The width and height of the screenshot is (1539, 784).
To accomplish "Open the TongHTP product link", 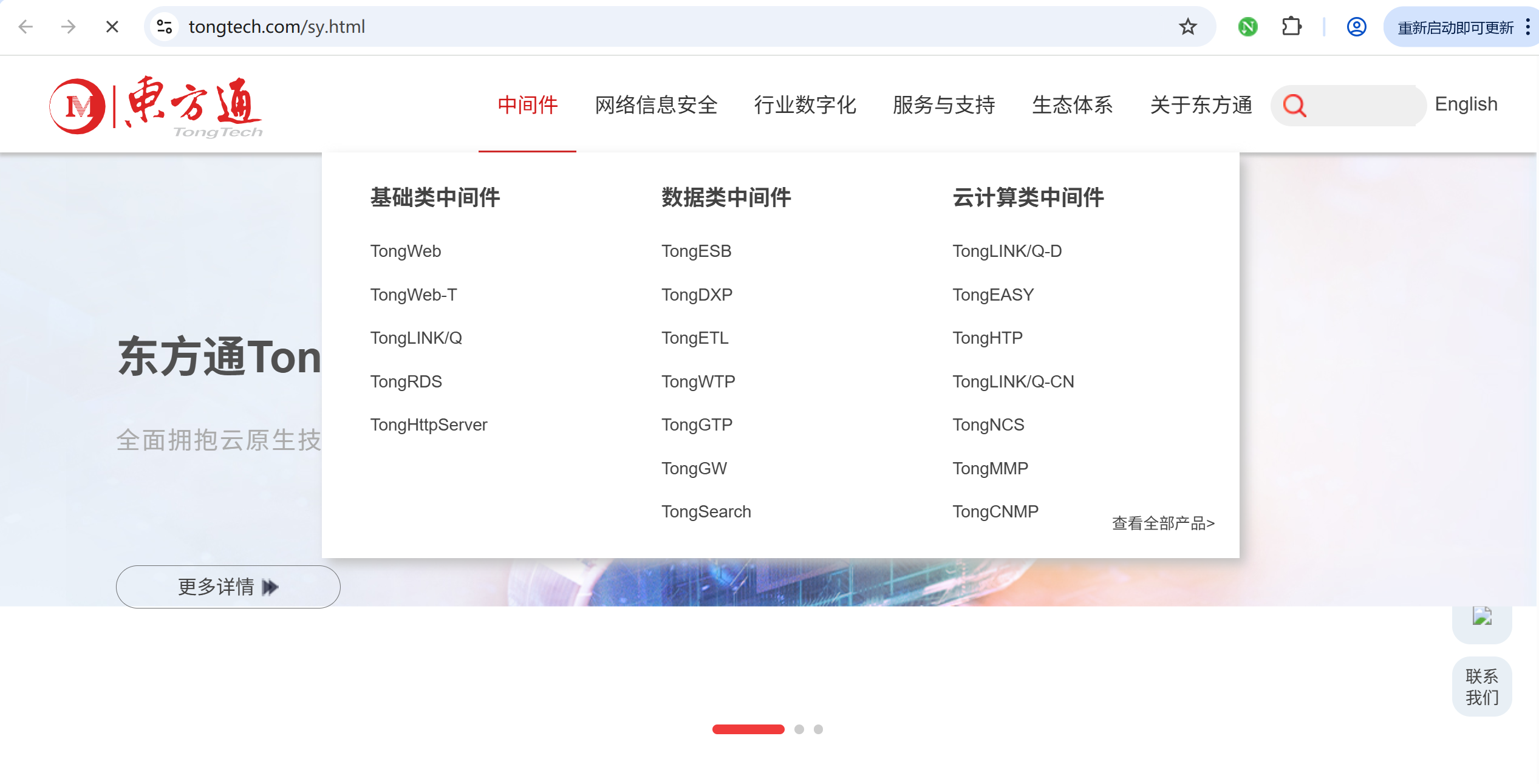I will (x=988, y=338).
